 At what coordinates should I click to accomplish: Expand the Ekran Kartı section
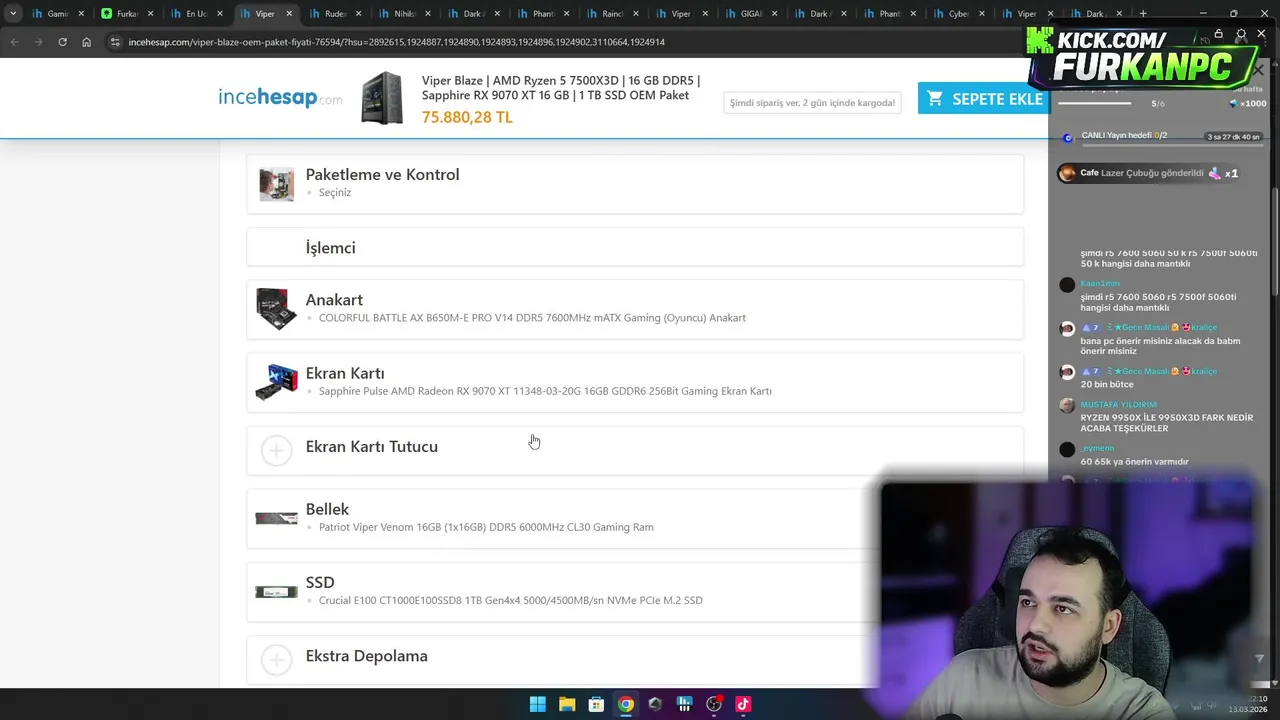[x=635, y=382]
